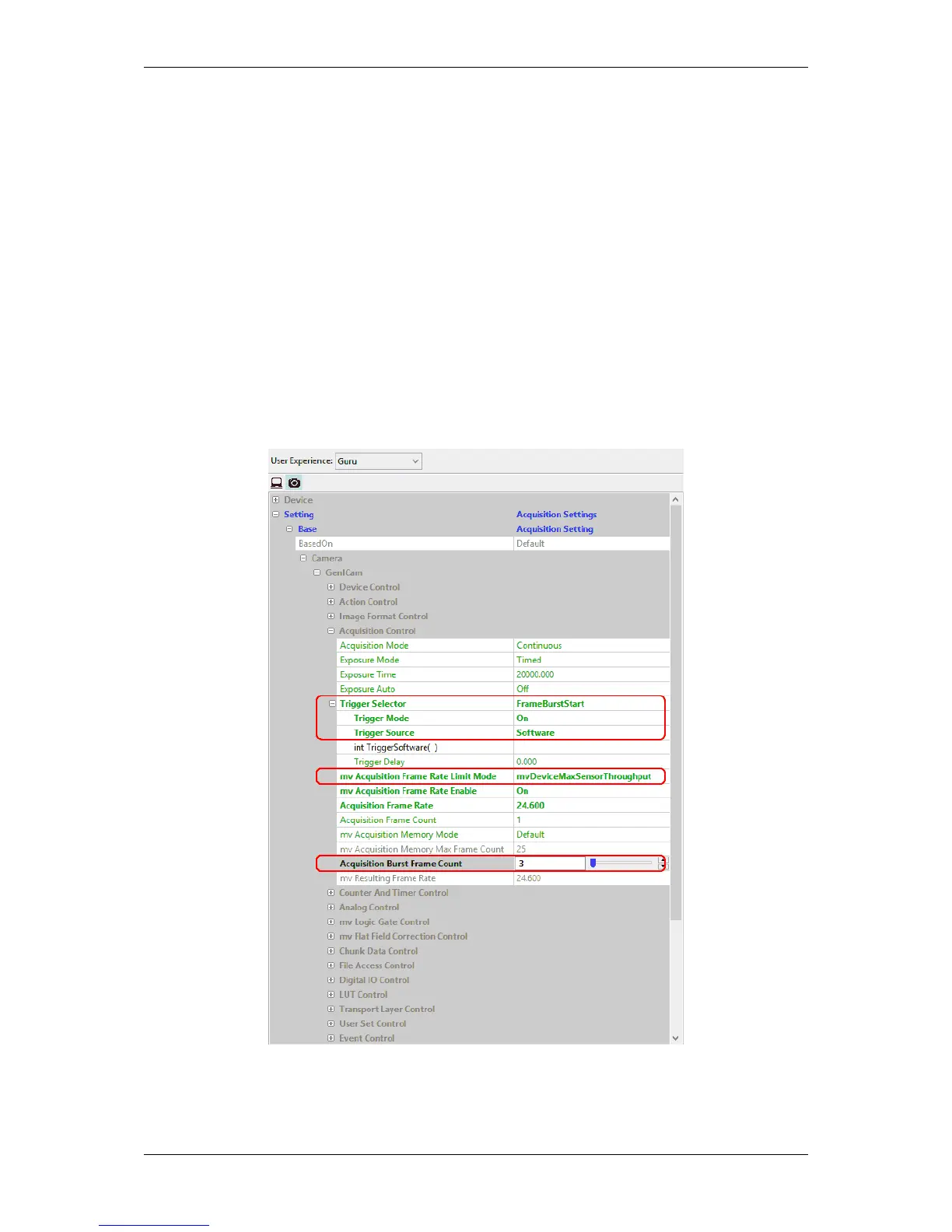Expand the User Set Control node
The width and height of the screenshot is (952, 1232).
click(x=331, y=1024)
